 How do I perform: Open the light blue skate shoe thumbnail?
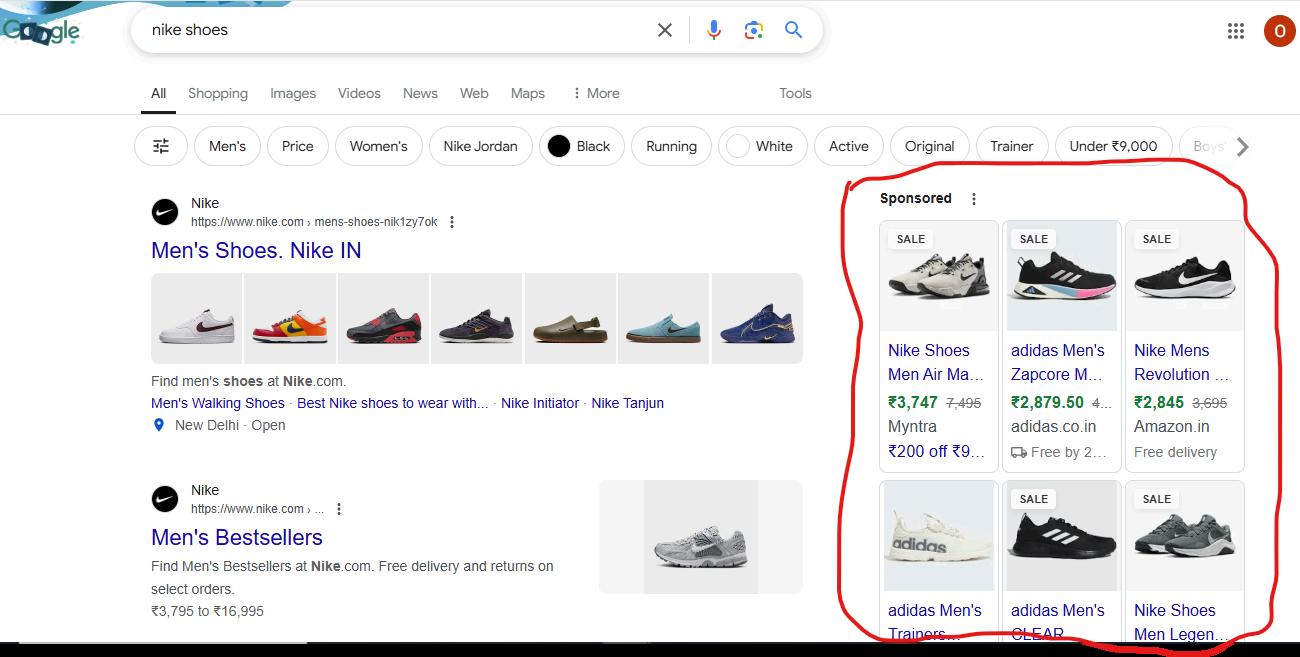tap(664, 318)
